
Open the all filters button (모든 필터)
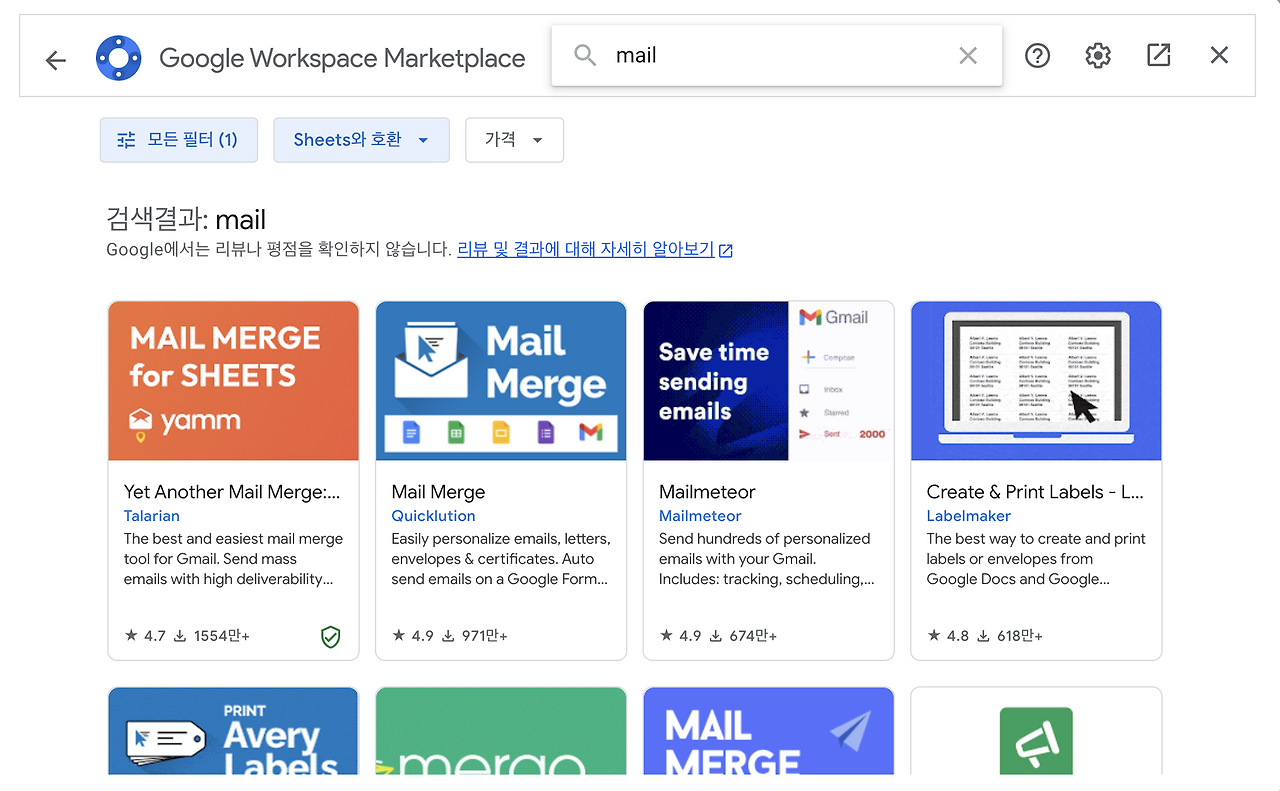[179, 140]
